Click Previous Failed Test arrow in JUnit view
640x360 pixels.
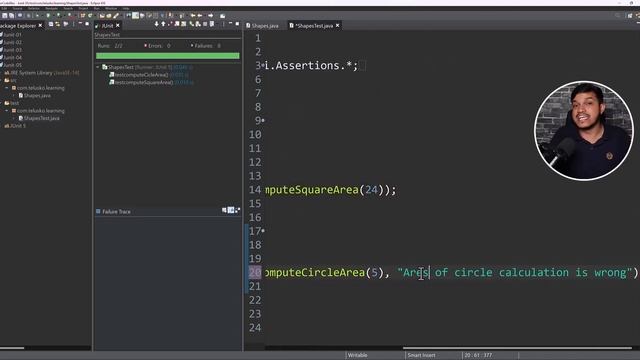pos(163,24)
